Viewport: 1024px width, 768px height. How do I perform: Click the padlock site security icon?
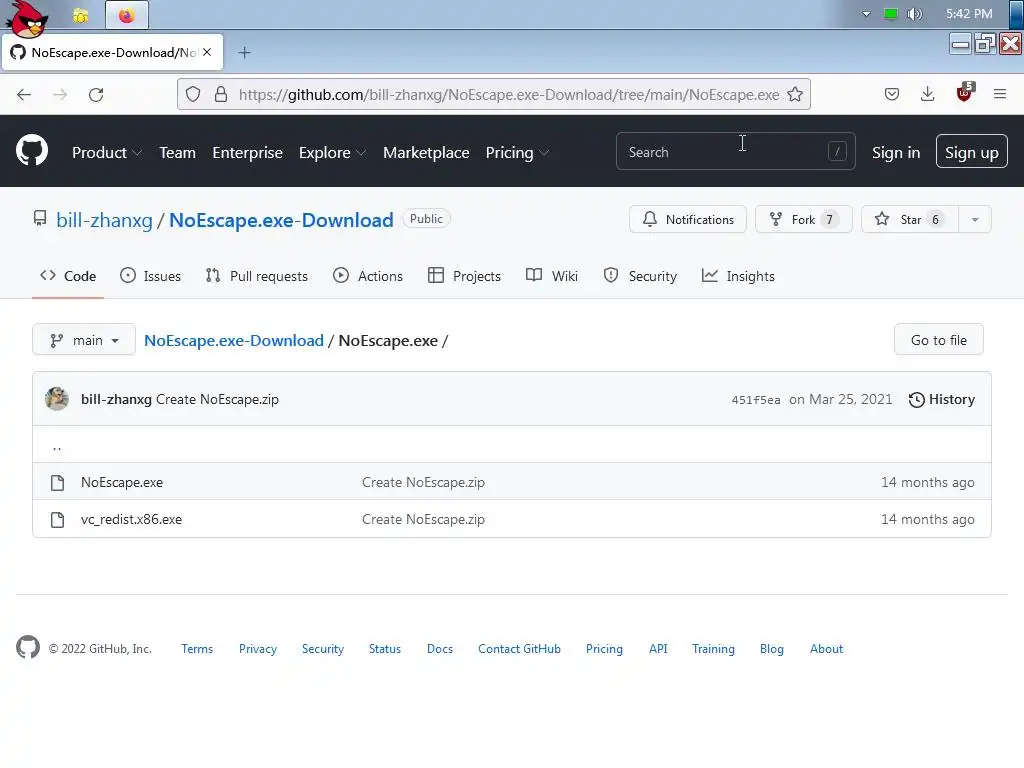pos(221,94)
